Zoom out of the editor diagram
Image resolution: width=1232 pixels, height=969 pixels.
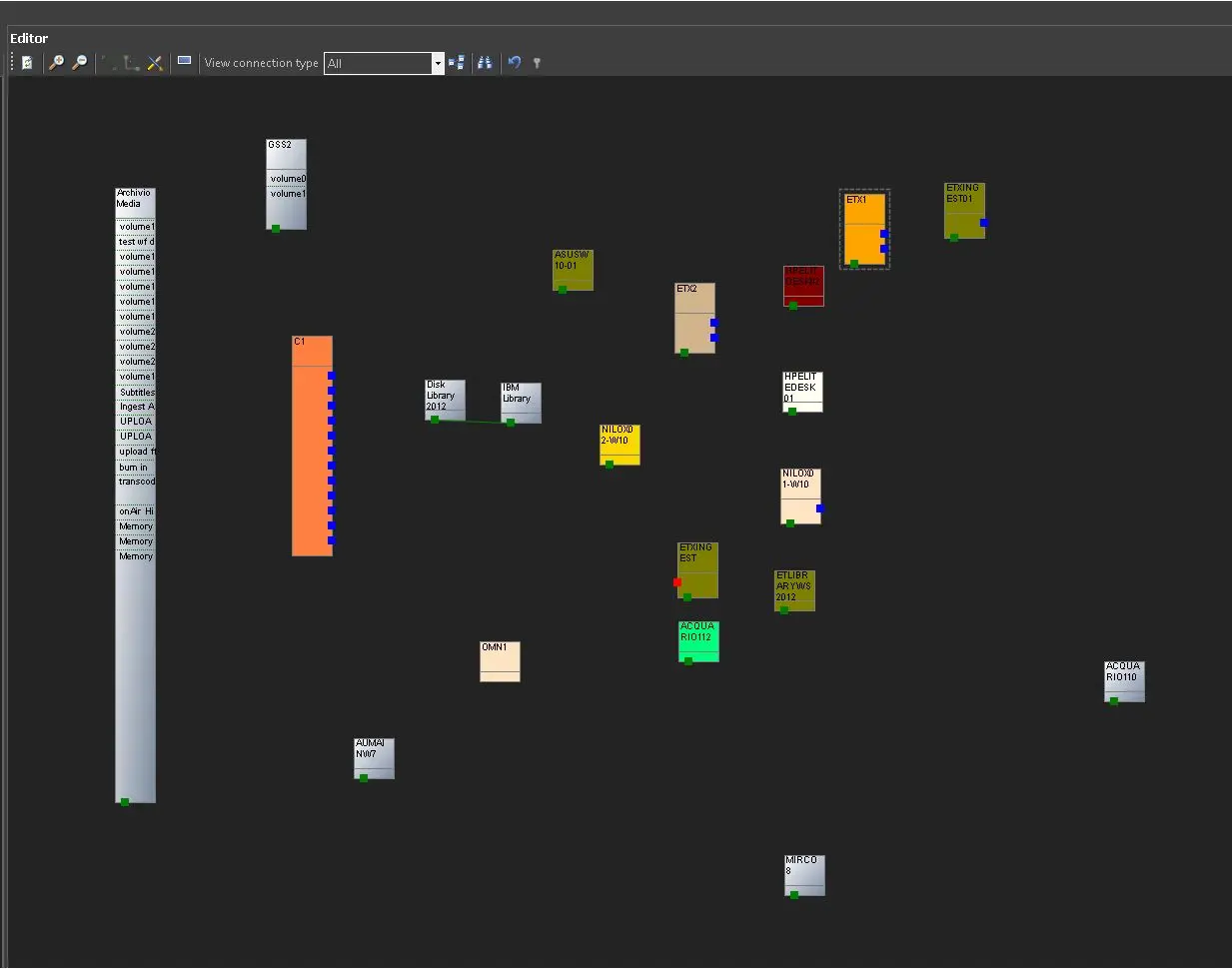pos(80,63)
